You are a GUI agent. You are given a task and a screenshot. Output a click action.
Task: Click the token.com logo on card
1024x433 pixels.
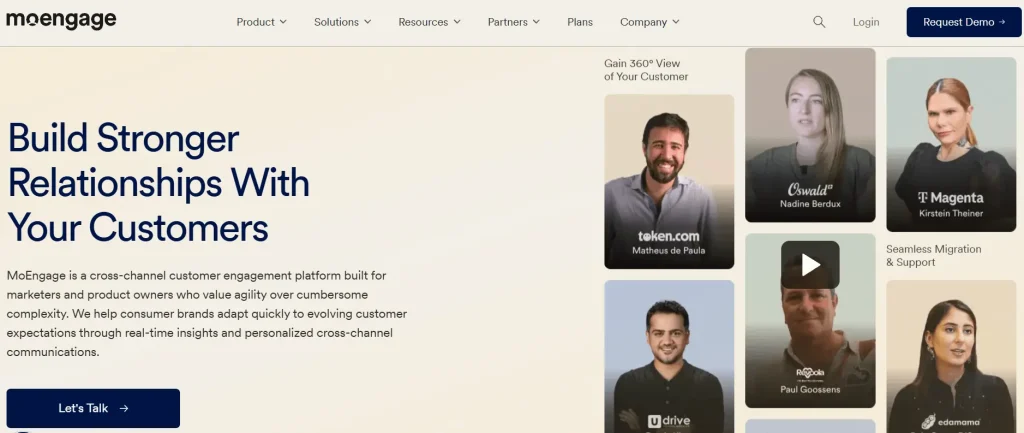click(x=669, y=236)
